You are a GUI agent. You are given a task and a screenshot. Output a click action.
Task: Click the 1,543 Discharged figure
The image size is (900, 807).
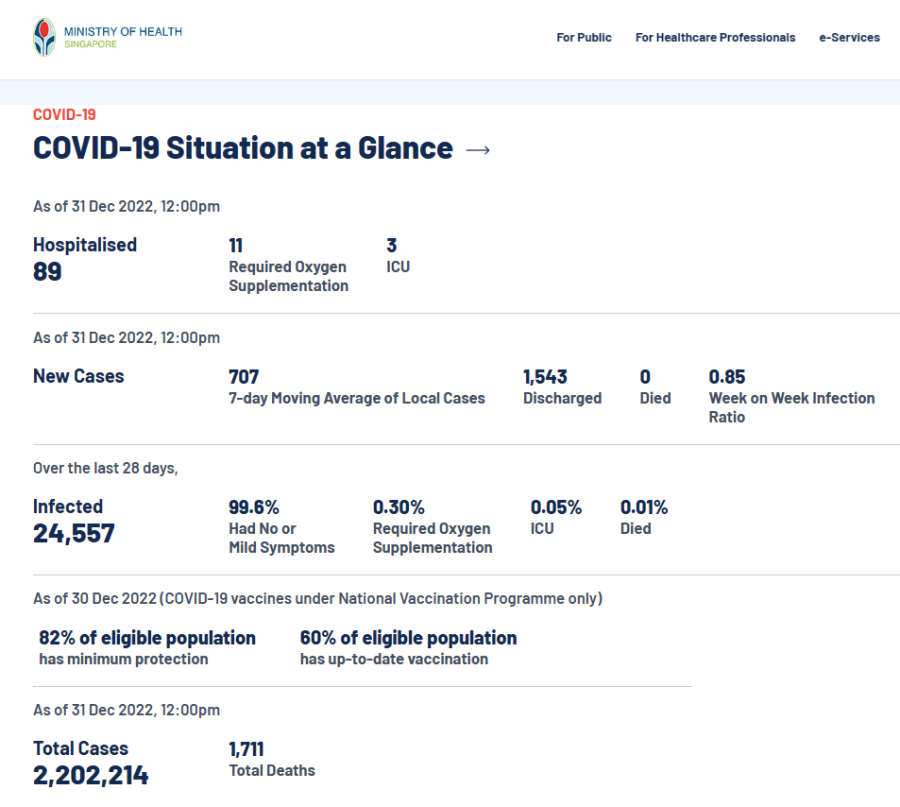click(x=545, y=377)
